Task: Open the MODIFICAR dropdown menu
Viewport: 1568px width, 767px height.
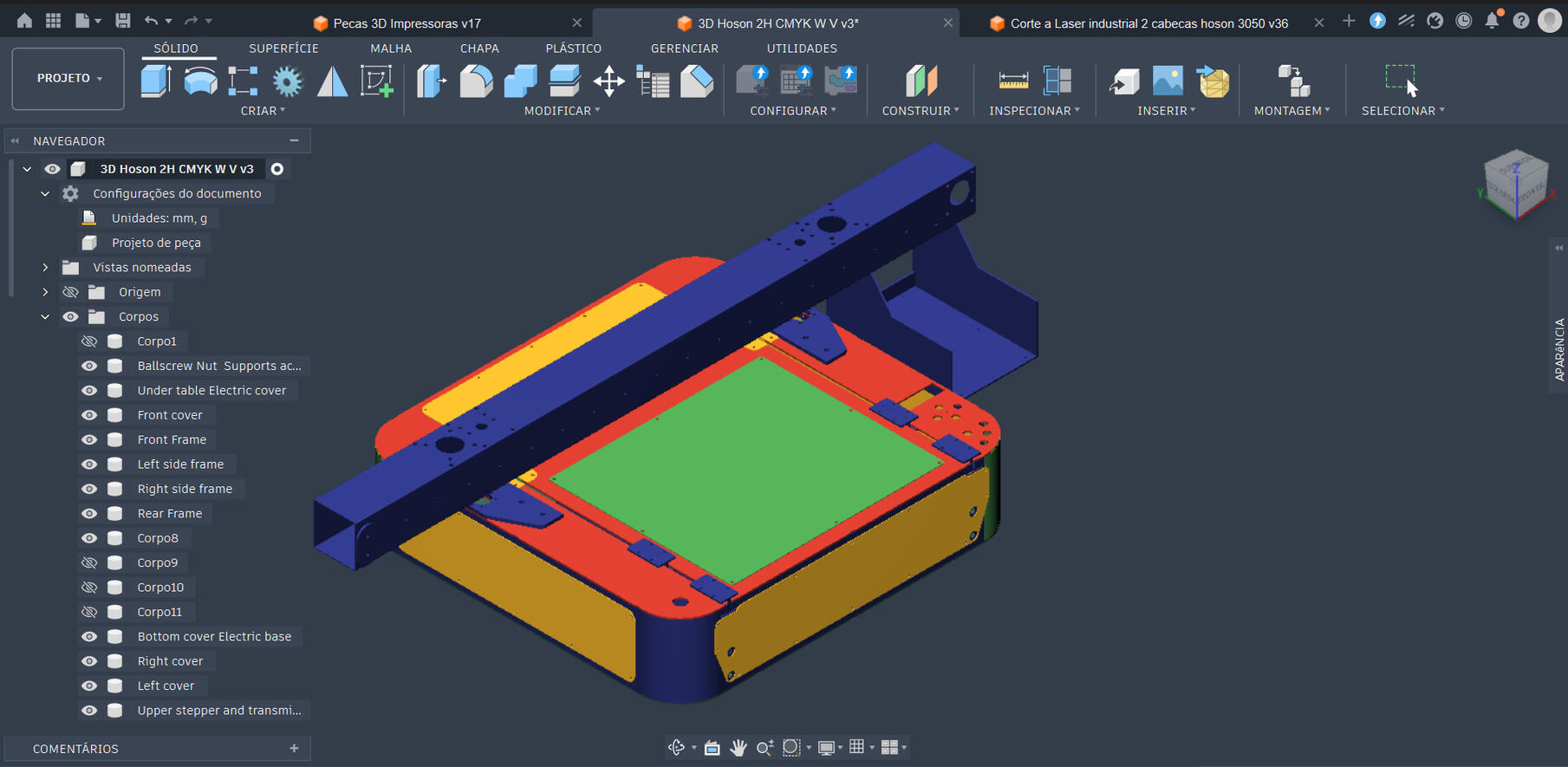Action: click(x=562, y=111)
